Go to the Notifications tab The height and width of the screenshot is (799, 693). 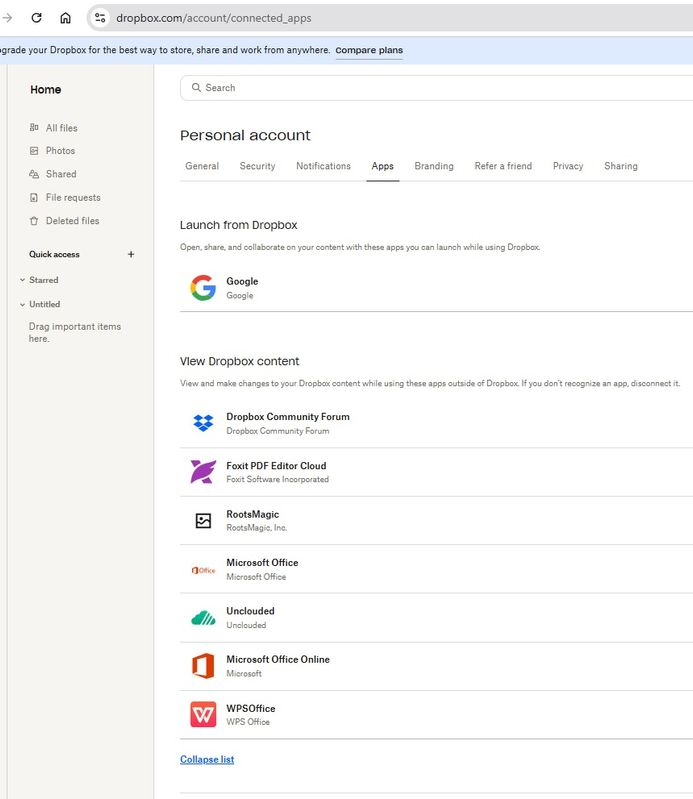[323, 166]
